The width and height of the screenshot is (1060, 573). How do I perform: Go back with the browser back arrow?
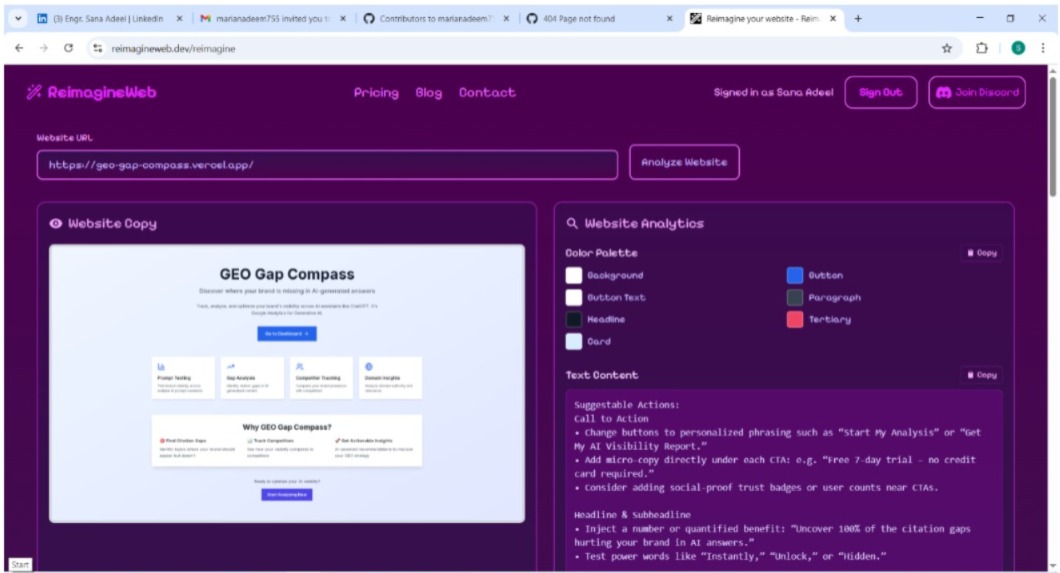pos(19,48)
